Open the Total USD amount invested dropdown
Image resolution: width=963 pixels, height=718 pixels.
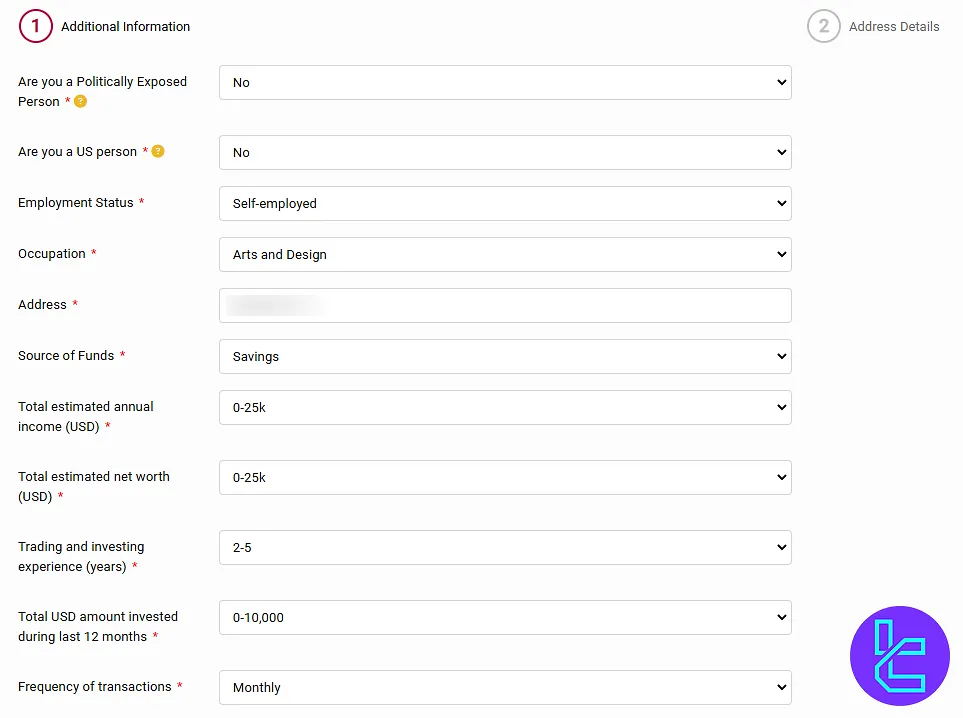[505, 617]
